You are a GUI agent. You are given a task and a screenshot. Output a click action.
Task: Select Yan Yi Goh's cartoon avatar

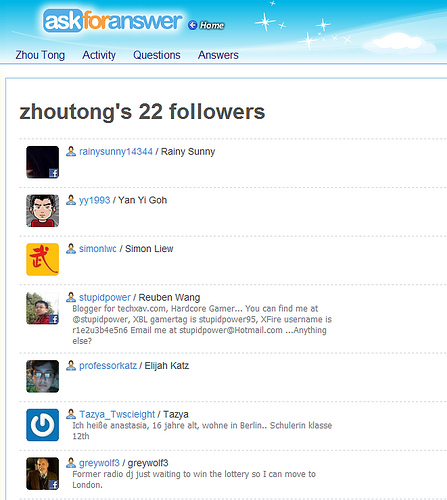(x=43, y=211)
